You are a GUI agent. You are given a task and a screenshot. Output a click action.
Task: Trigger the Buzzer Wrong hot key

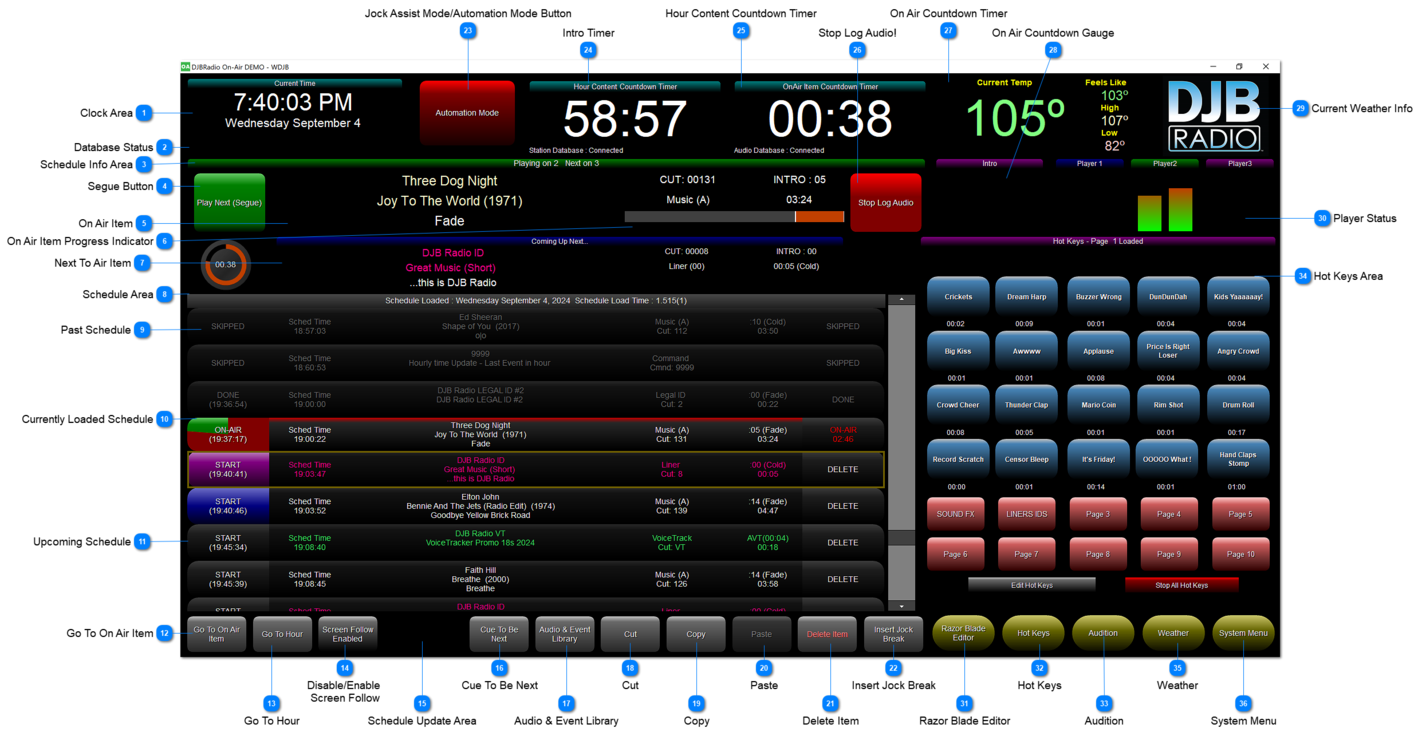[x=1098, y=297]
